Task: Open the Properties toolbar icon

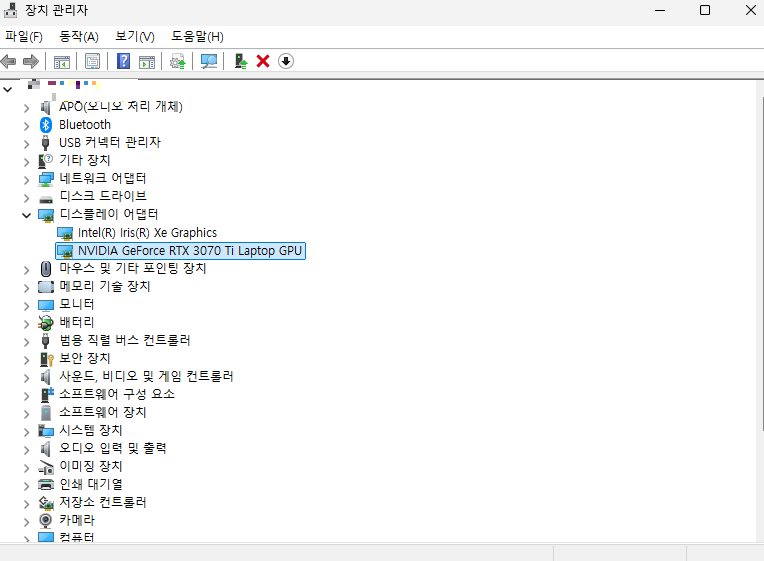Action: 92,61
